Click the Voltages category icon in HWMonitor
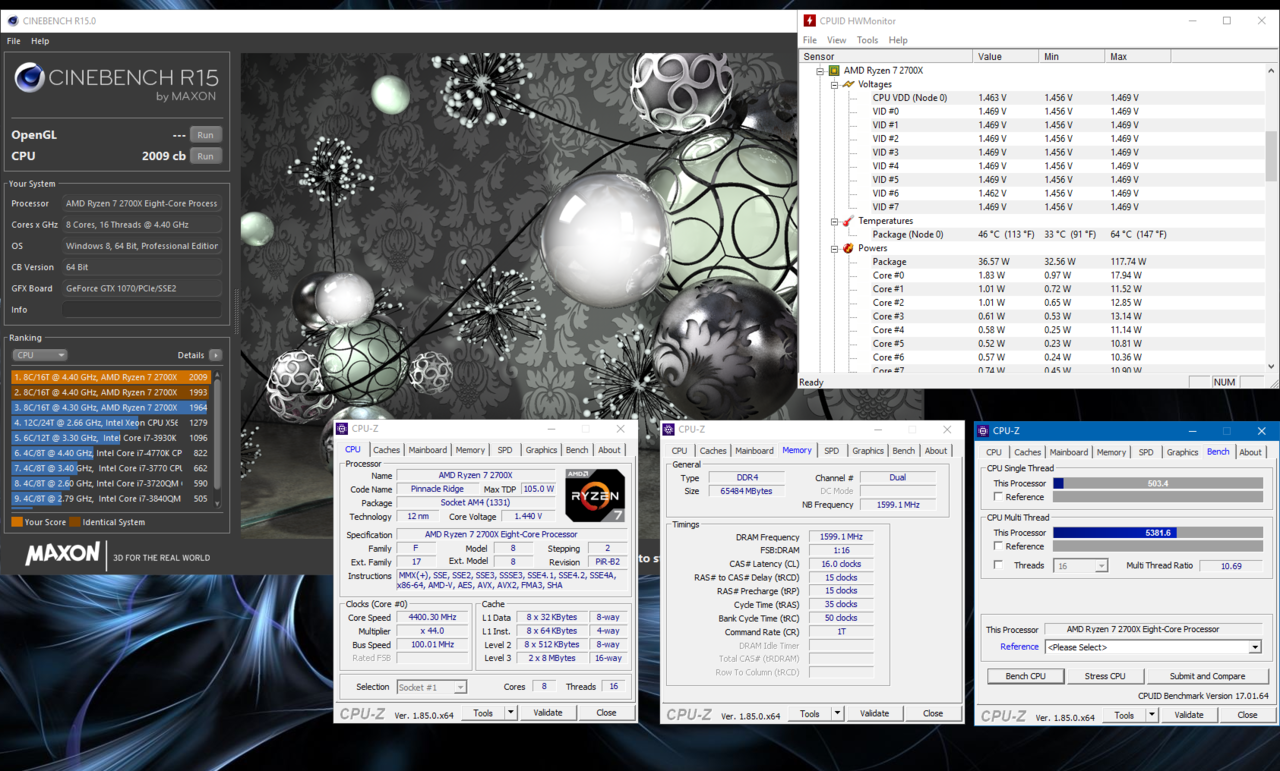Screen dimensions: 1280x771 pos(848,85)
